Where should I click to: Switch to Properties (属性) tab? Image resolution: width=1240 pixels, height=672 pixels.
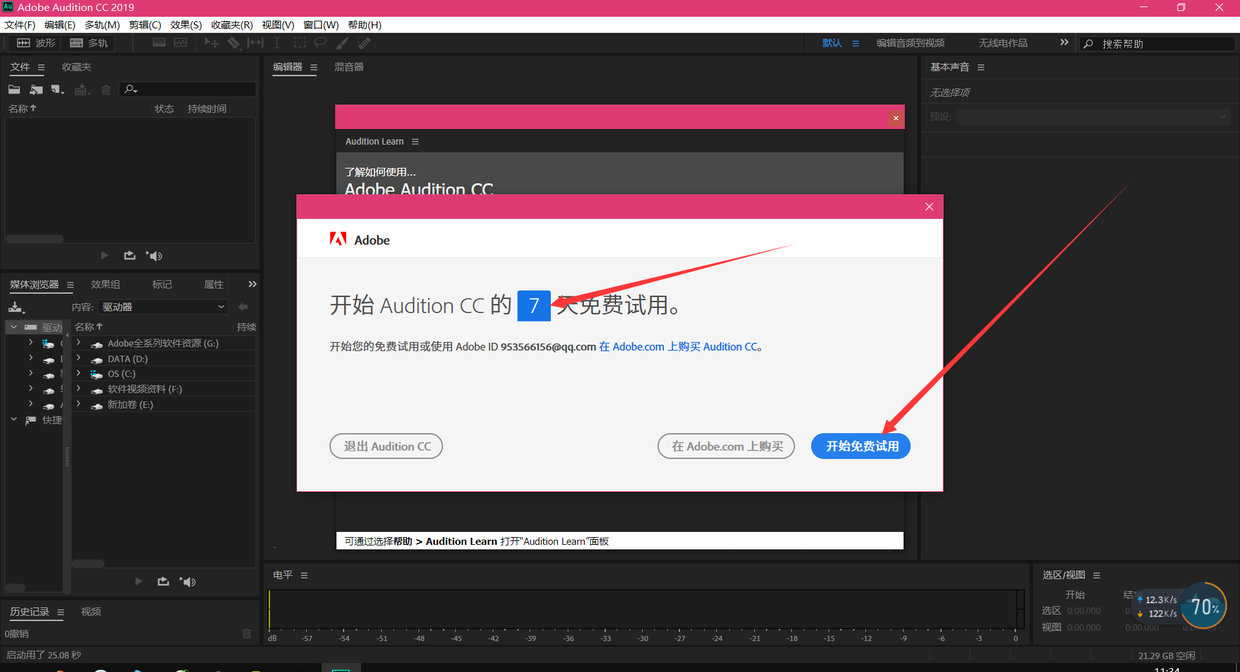click(214, 284)
